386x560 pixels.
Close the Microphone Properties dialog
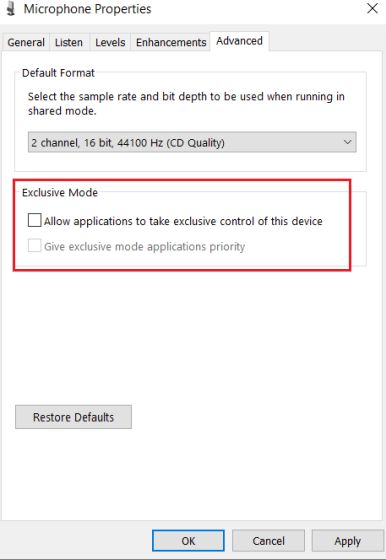(372, 9)
